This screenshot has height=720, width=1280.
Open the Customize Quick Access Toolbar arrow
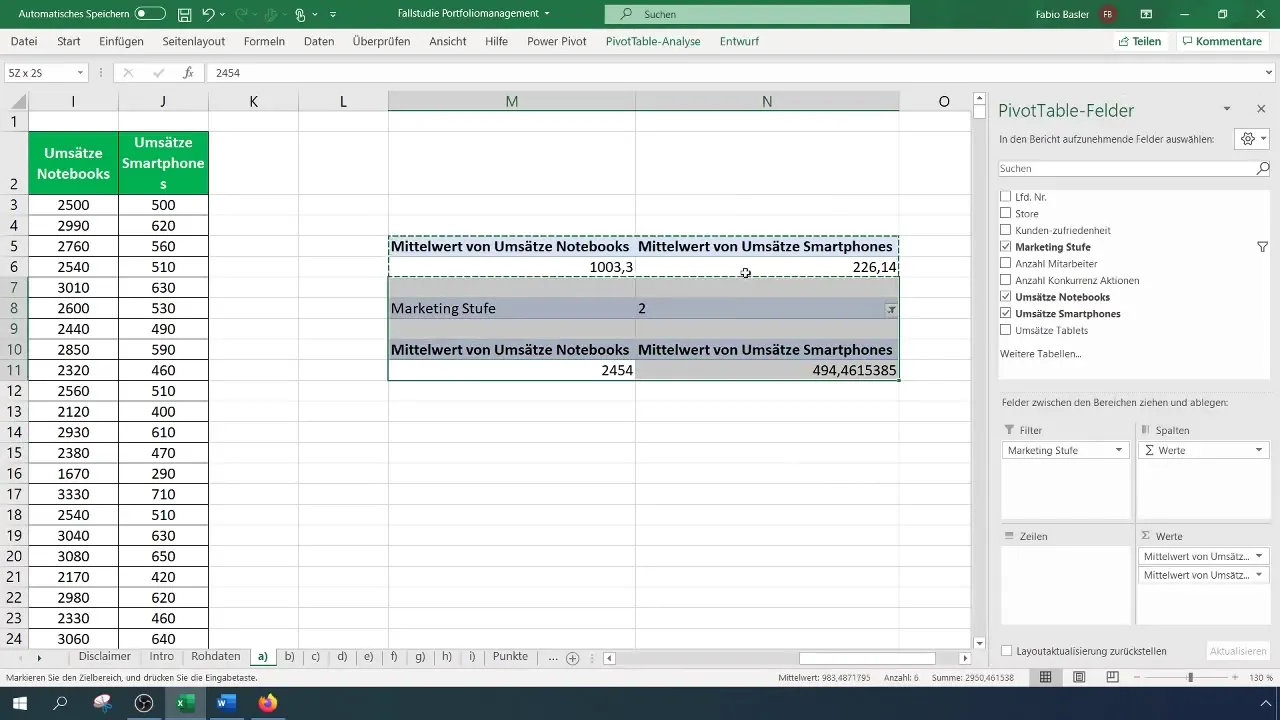click(x=333, y=15)
